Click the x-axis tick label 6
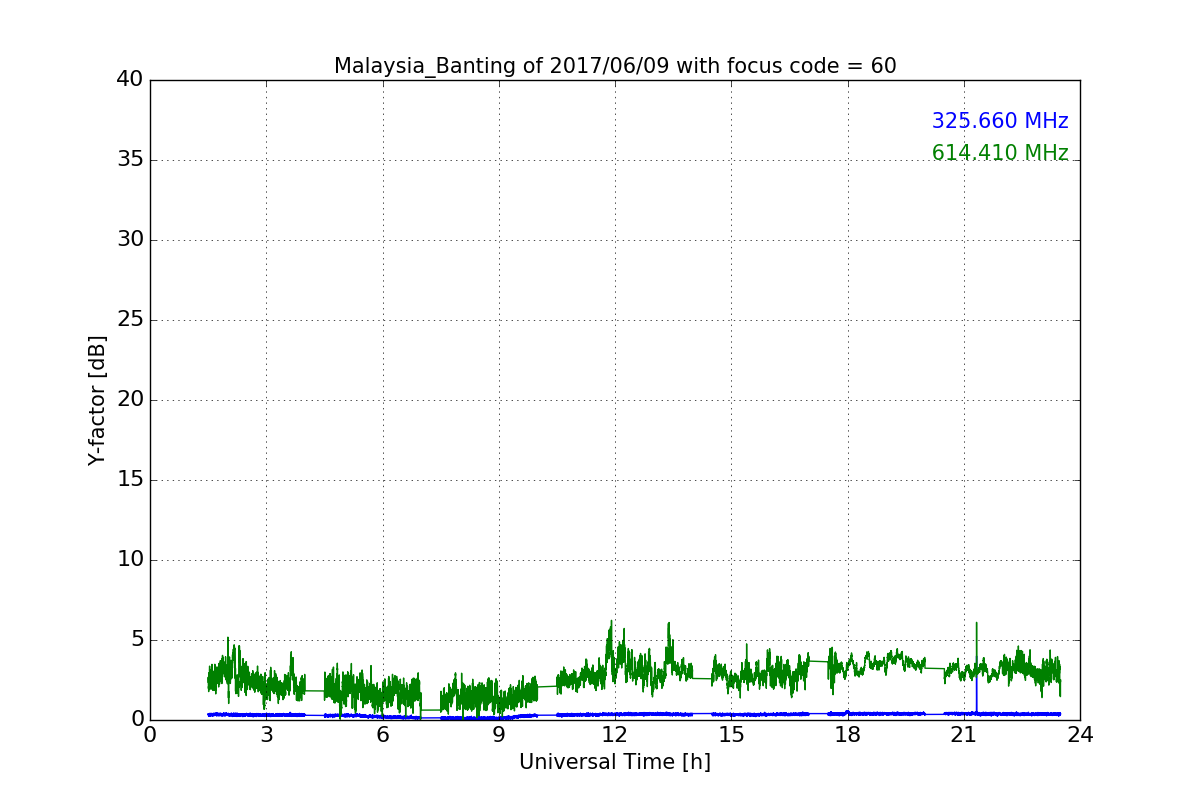This screenshot has height=800, width=1200. 382,735
